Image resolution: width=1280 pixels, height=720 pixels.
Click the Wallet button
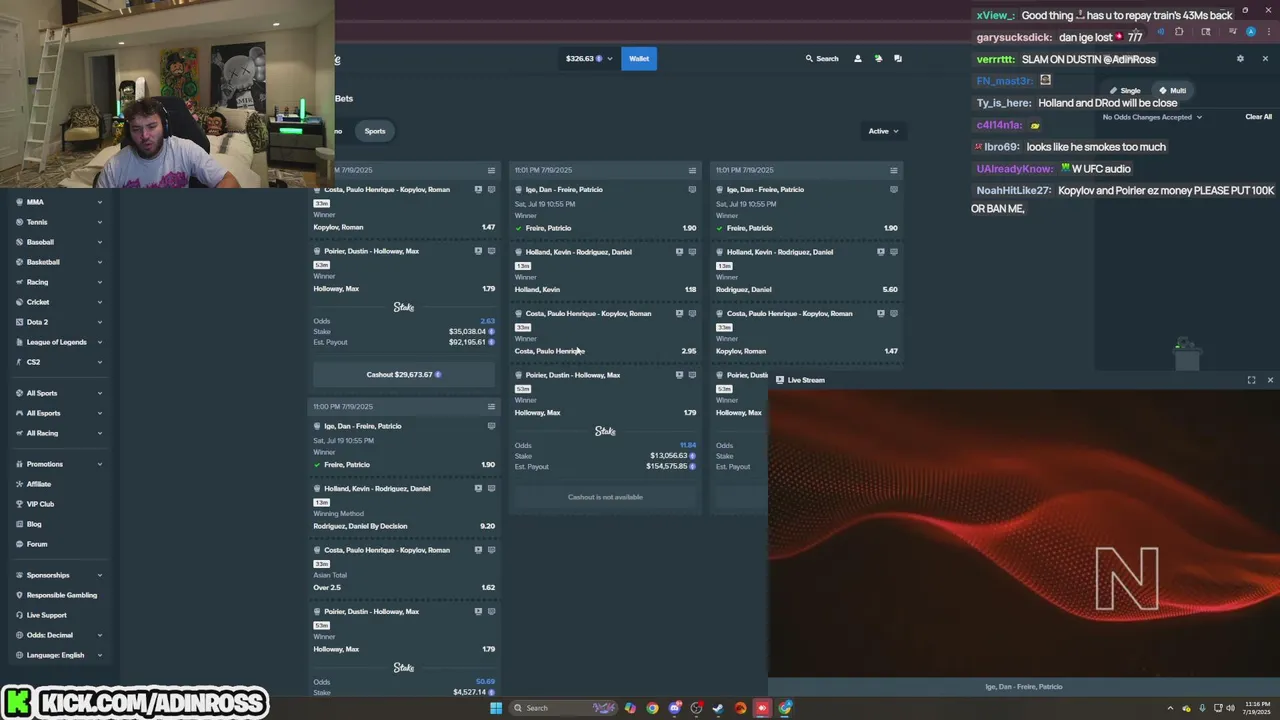[x=639, y=59]
